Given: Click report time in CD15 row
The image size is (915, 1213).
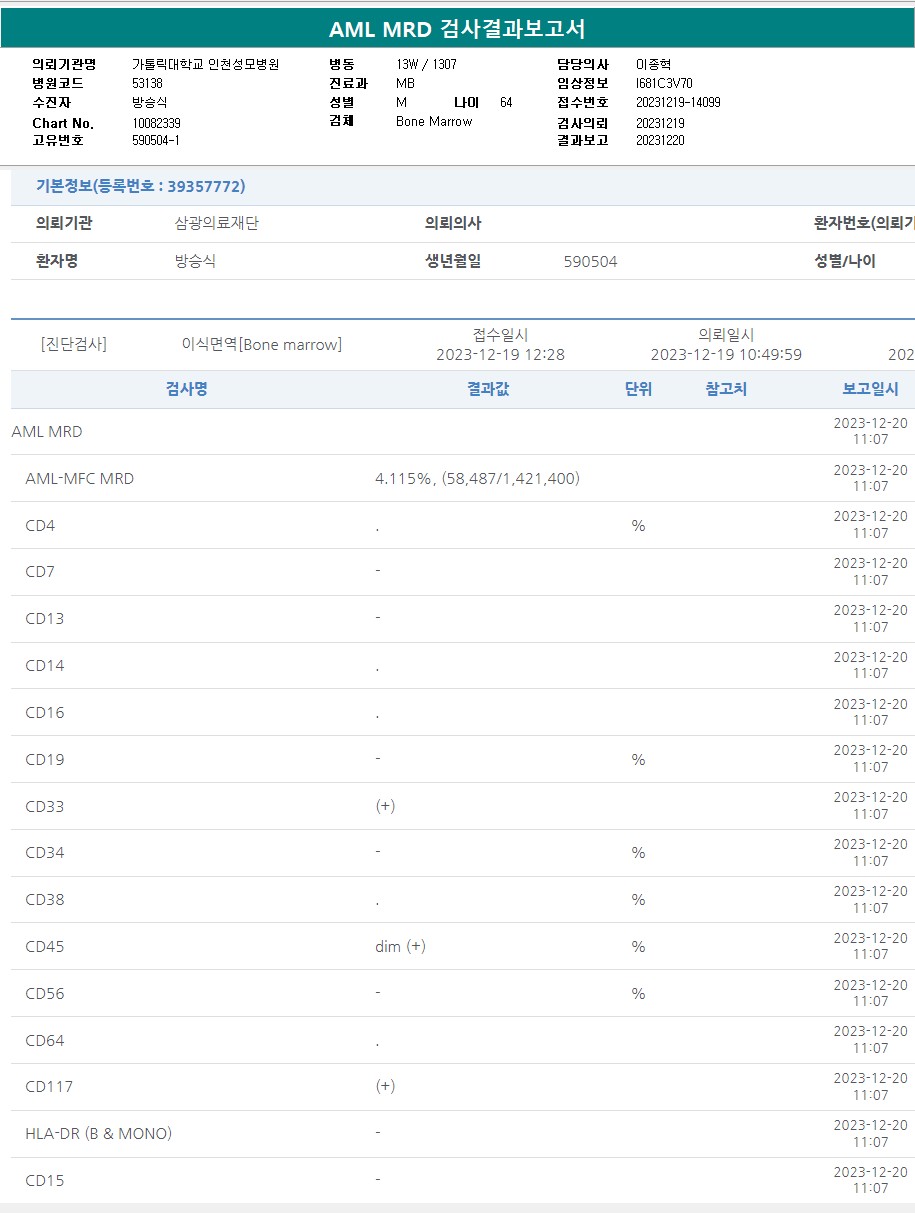Looking at the screenshot, I should click(x=871, y=1180).
